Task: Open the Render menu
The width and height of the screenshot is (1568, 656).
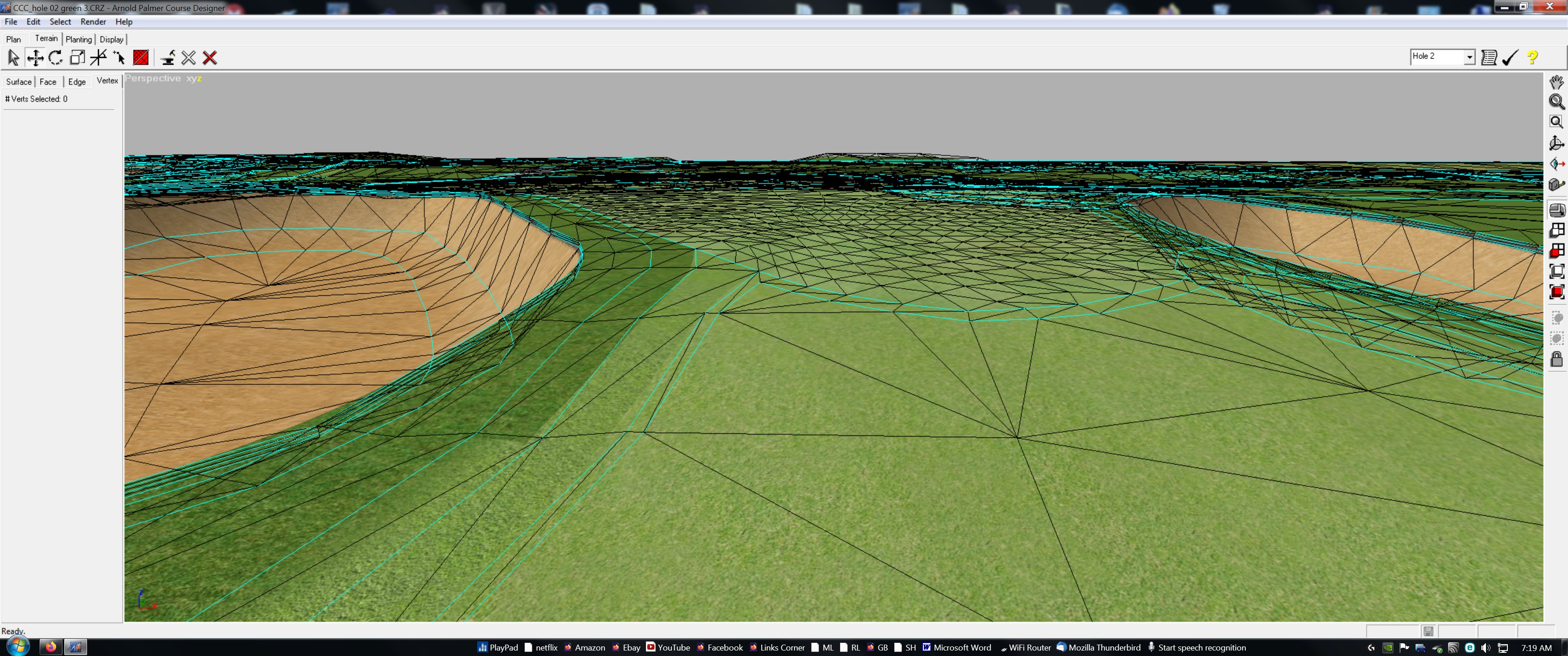Action: (x=93, y=22)
